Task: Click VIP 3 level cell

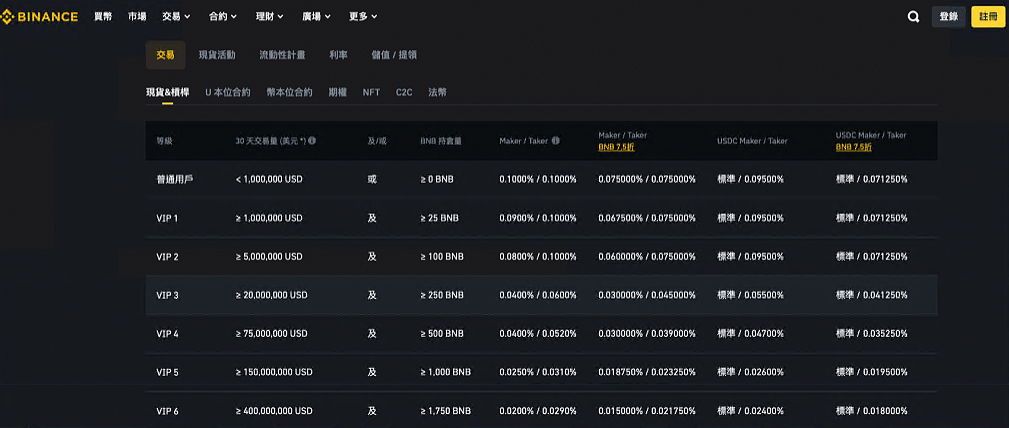Action: (x=167, y=295)
